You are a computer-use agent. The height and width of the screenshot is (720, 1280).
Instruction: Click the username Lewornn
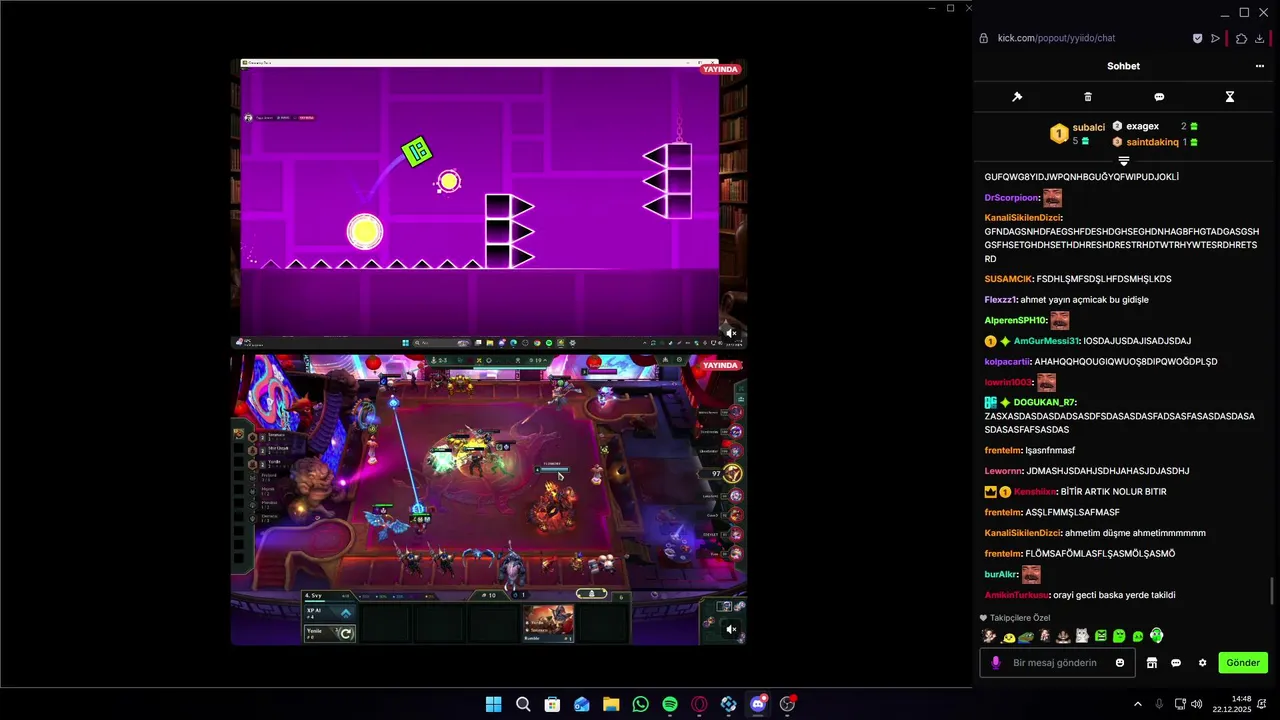[1002, 471]
